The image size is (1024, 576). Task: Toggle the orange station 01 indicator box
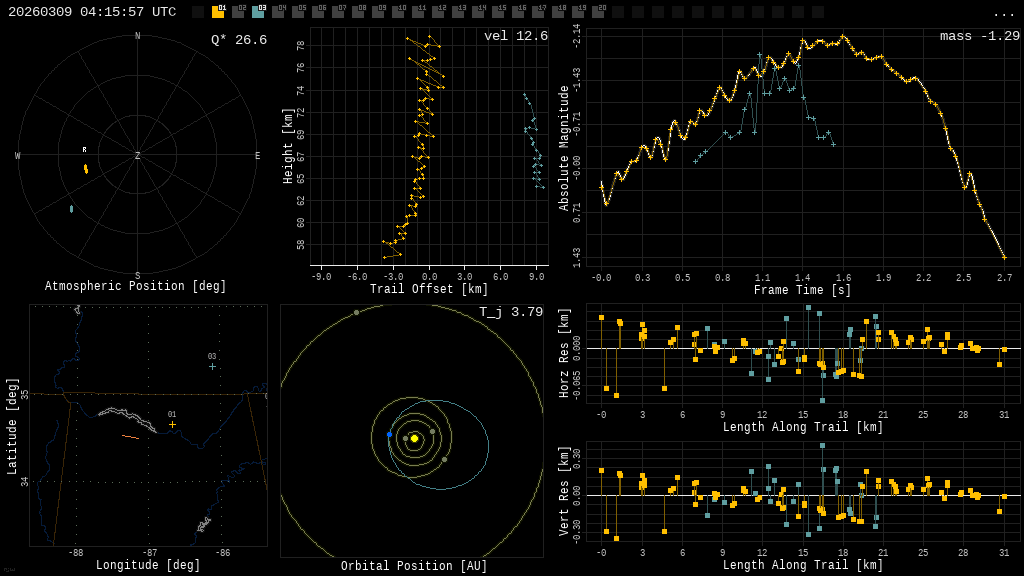pos(218,12)
